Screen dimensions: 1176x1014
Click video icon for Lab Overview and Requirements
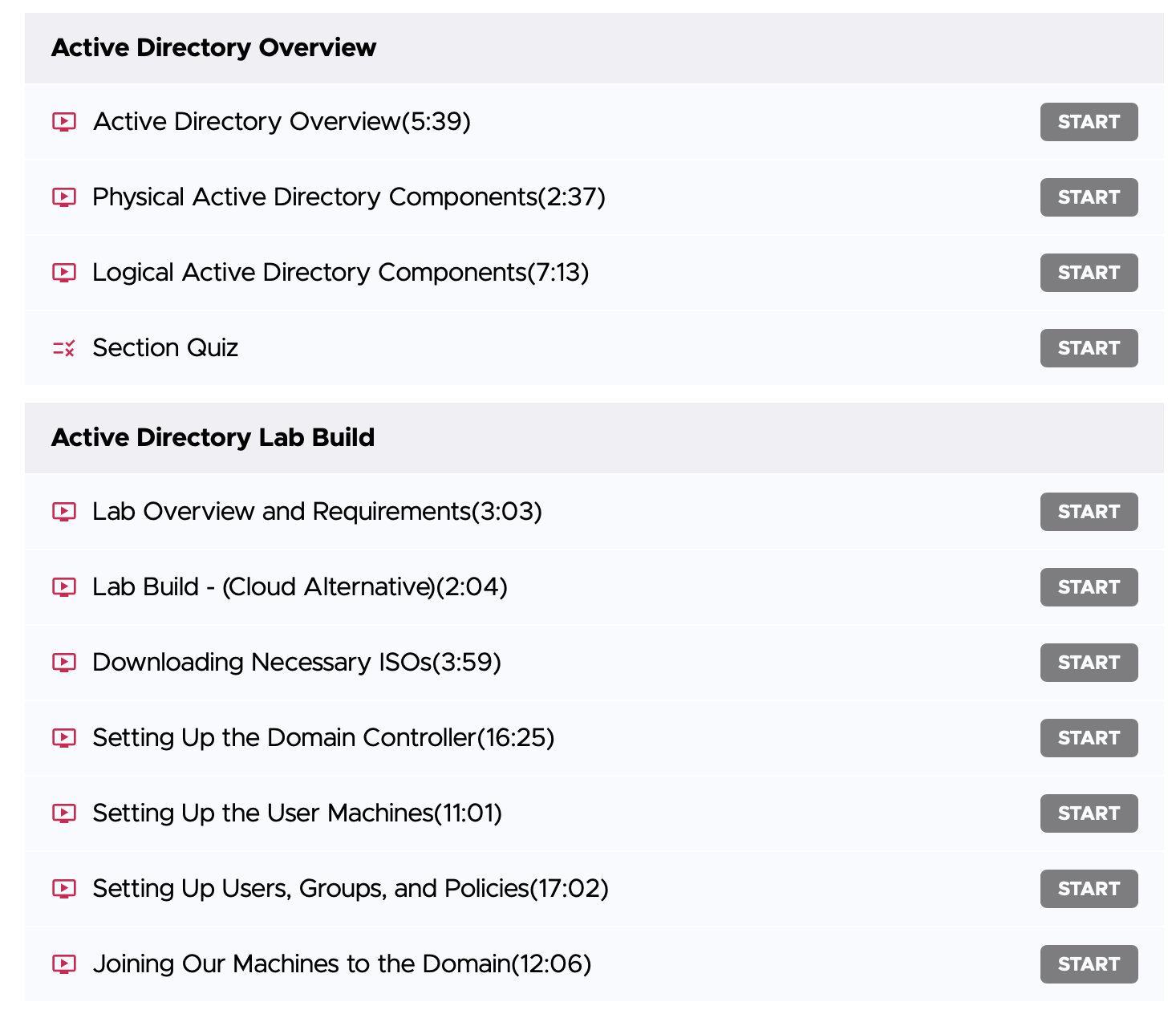[x=64, y=512]
